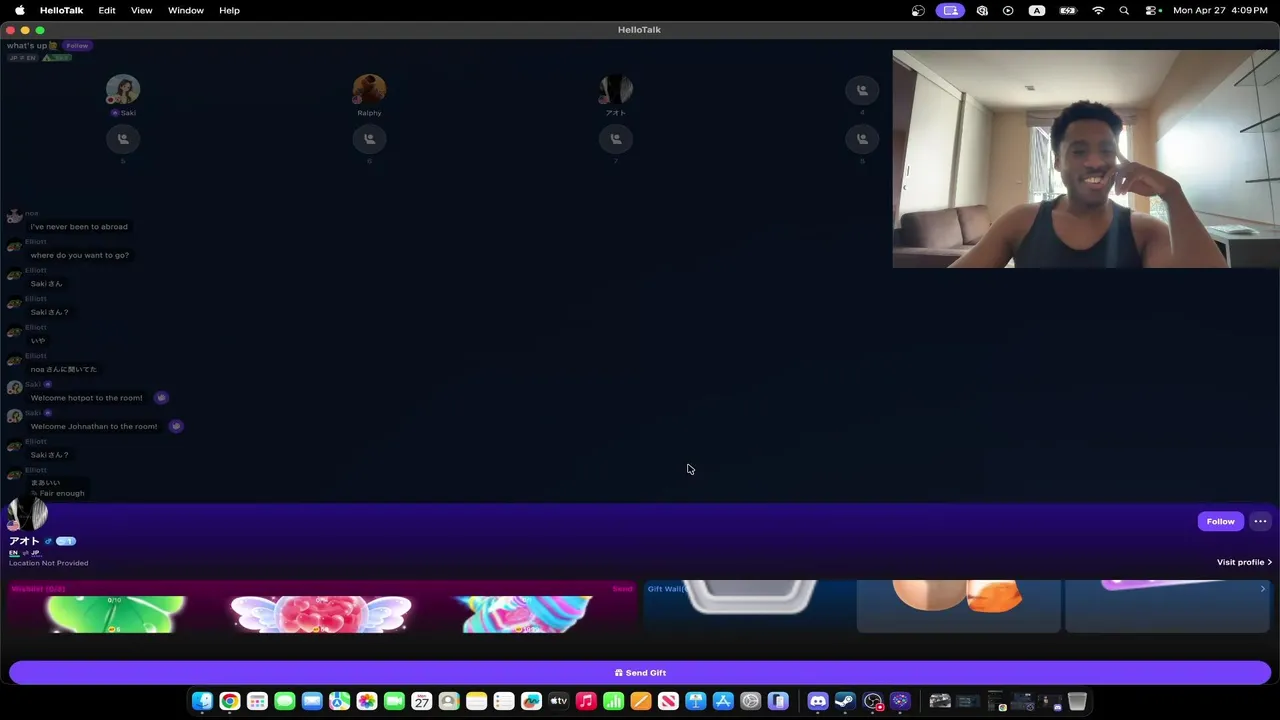This screenshot has height=720, width=1280.
Task: Open the View menu
Action: point(141,10)
